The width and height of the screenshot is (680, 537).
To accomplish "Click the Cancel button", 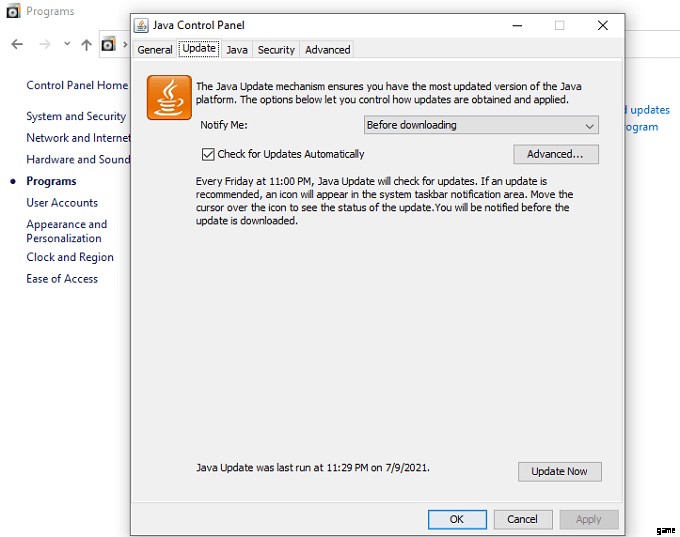I will pyautogui.click(x=522, y=519).
